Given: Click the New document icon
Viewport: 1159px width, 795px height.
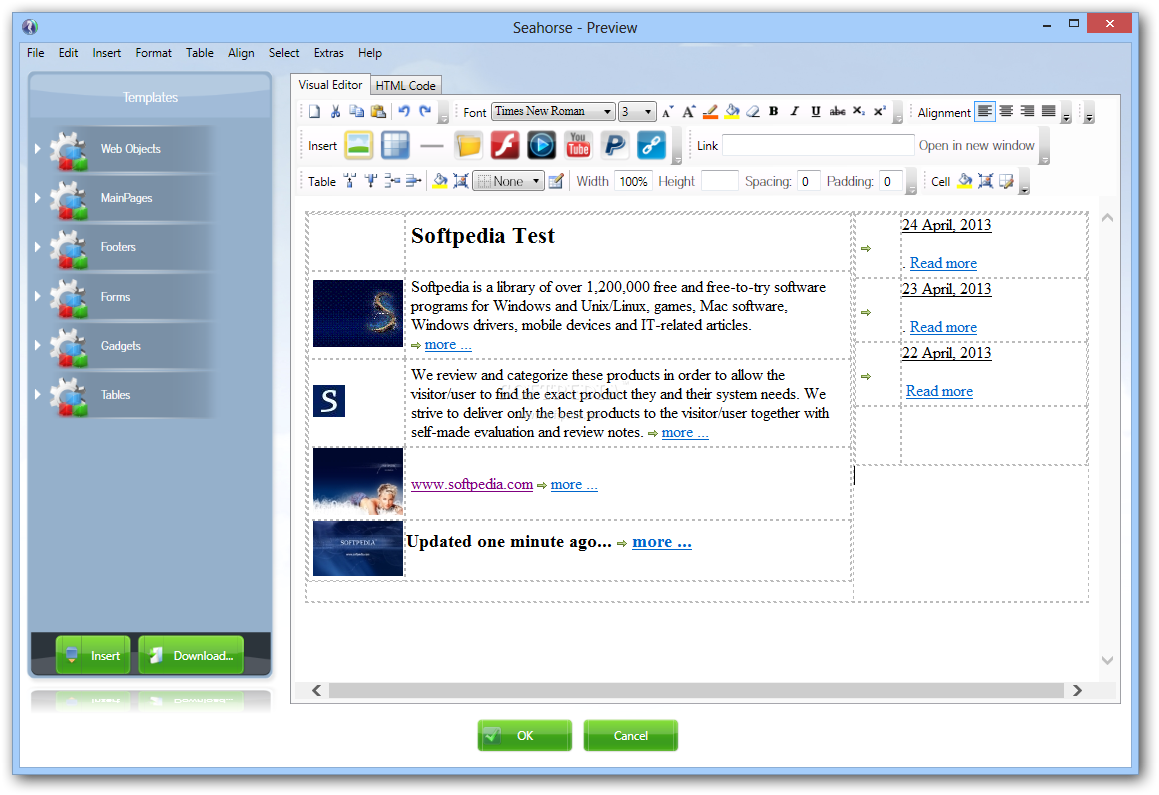Looking at the screenshot, I should pos(315,112).
